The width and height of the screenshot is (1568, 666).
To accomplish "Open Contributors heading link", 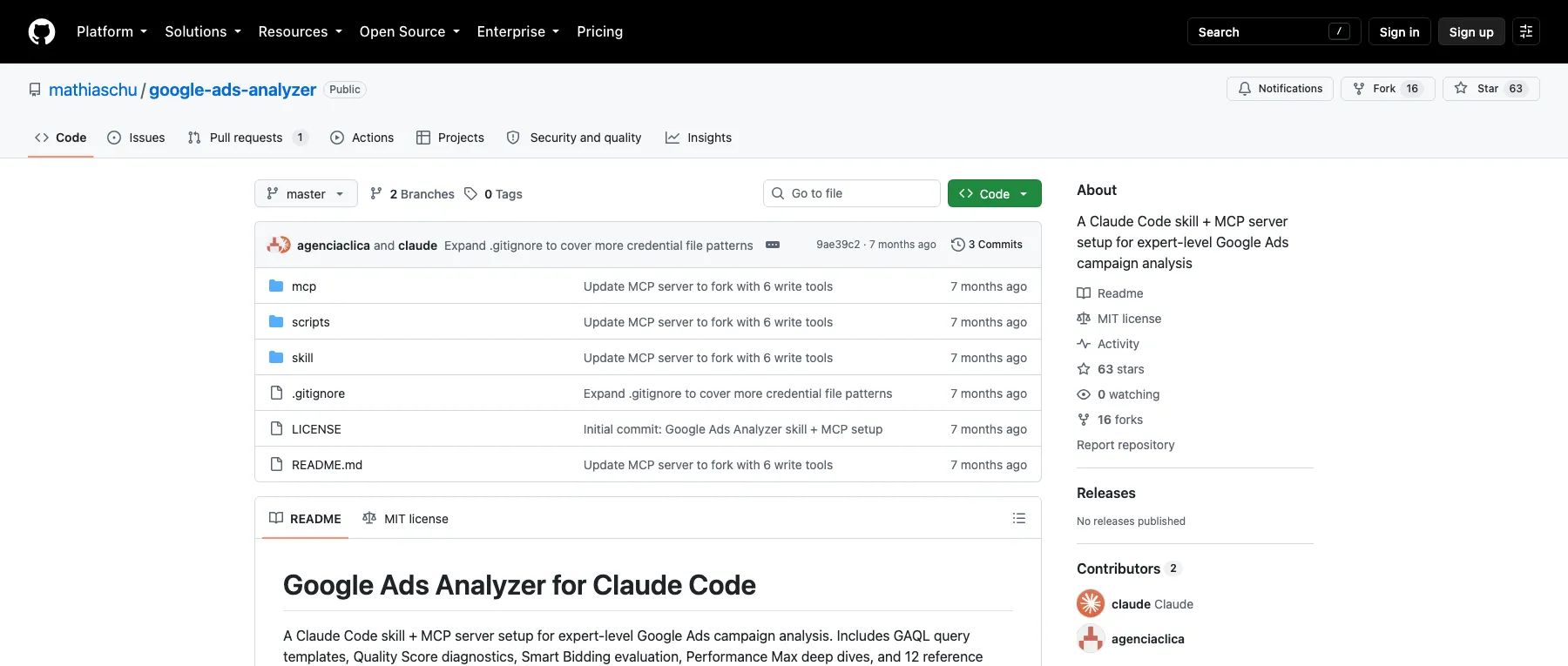I will coord(1128,568).
